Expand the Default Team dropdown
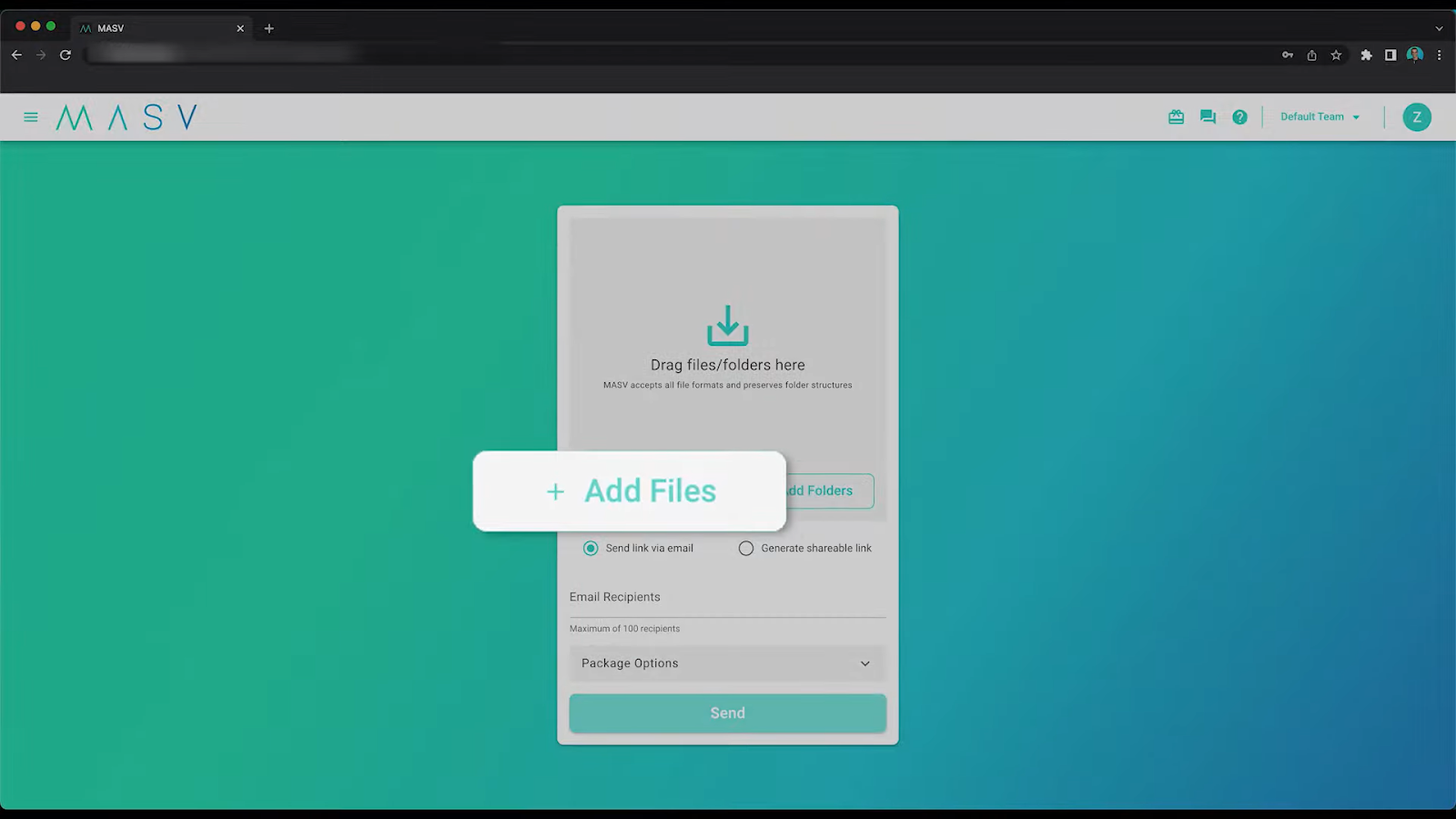Viewport: 1456px width, 819px height. (x=1320, y=116)
